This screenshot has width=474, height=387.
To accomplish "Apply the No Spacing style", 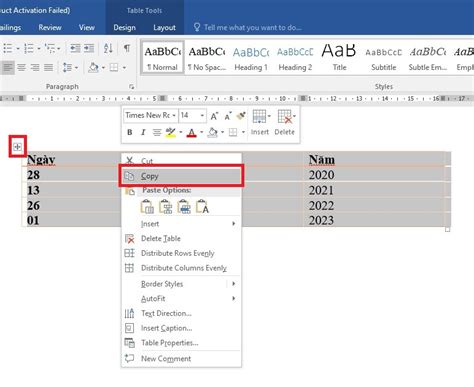I will point(207,57).
